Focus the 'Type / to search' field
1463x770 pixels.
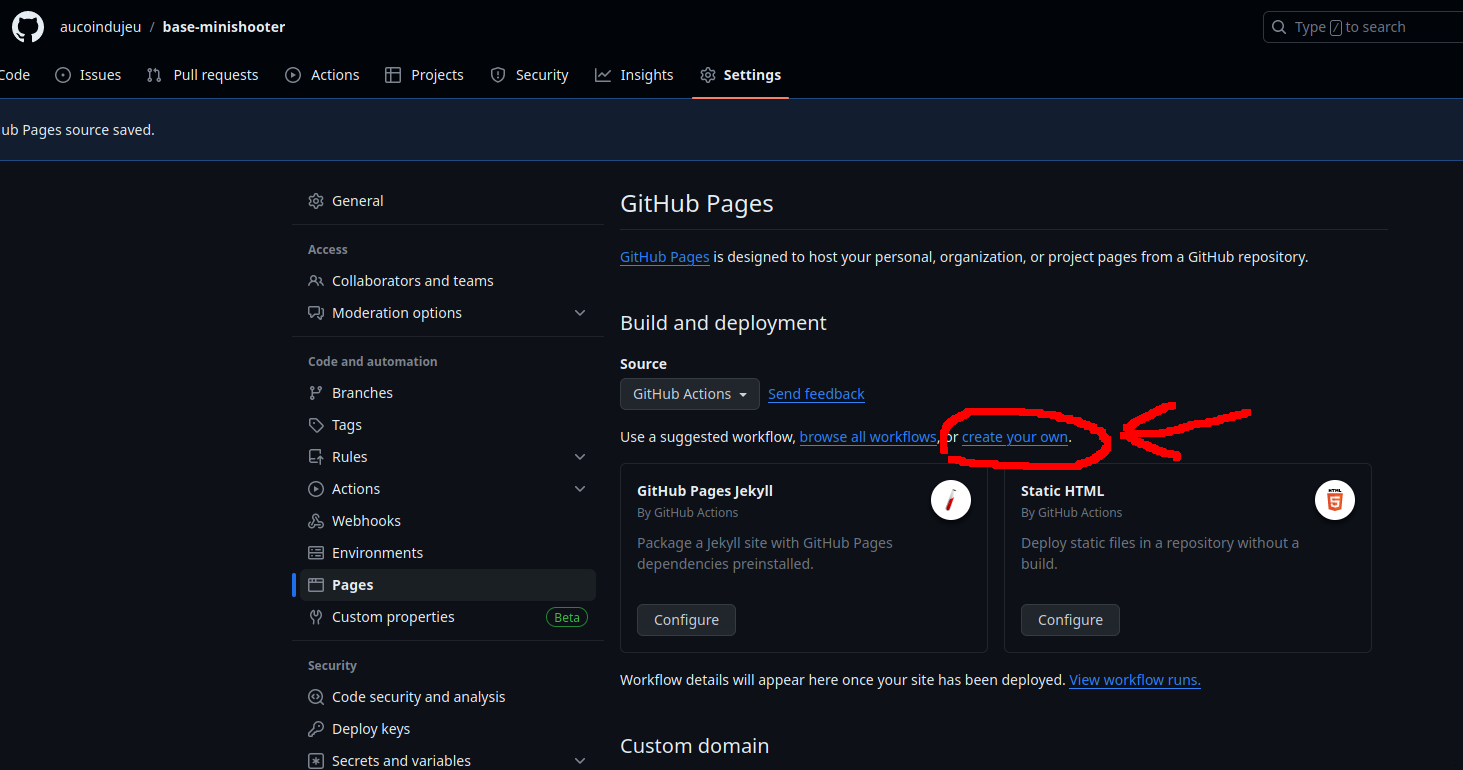click(x=1364, y=27)
